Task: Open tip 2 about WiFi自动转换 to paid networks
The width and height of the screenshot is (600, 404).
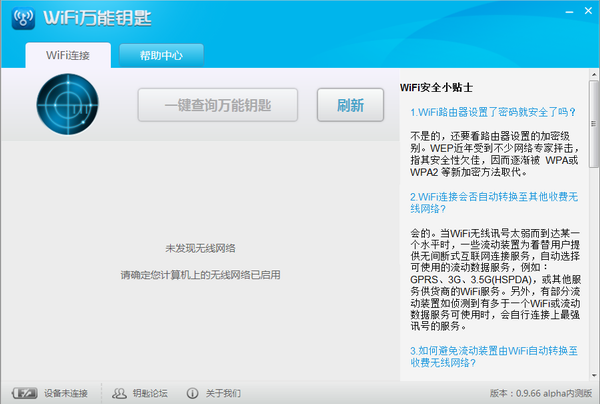Action: [x=494, y=202]
